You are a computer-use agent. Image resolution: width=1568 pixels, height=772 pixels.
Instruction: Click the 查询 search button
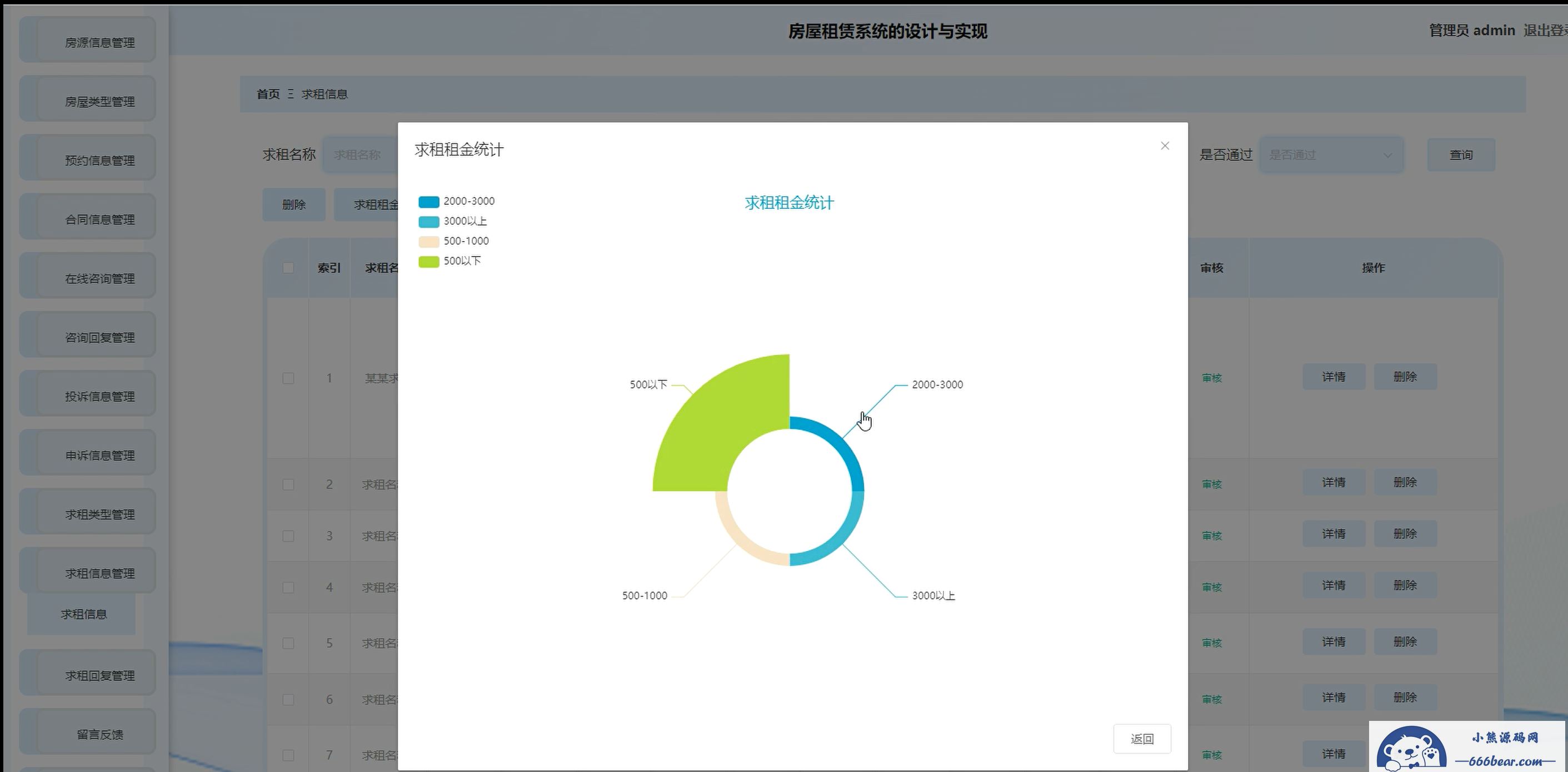pyautogui.click(x=1461, y=155)
